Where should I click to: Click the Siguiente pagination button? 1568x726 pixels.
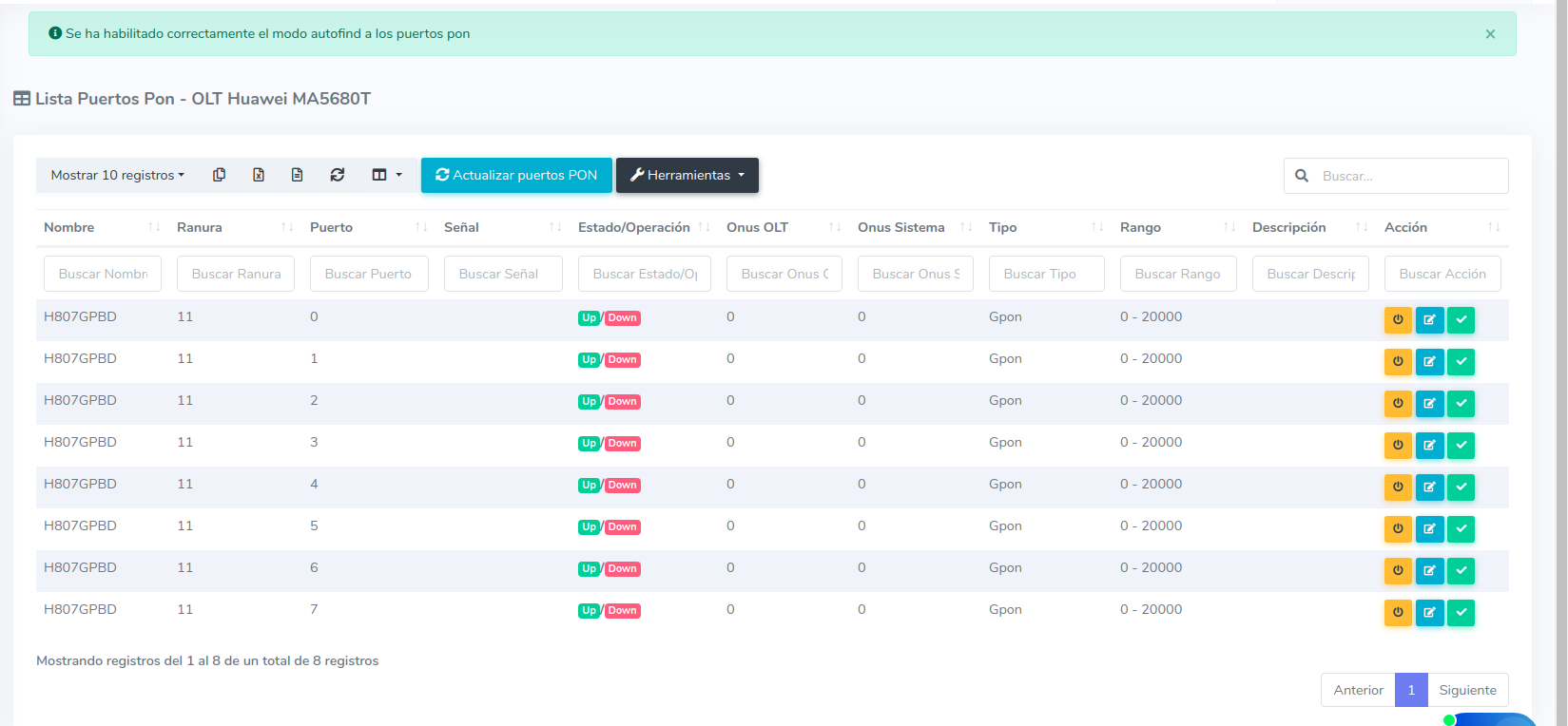(x=1467, y=690)
